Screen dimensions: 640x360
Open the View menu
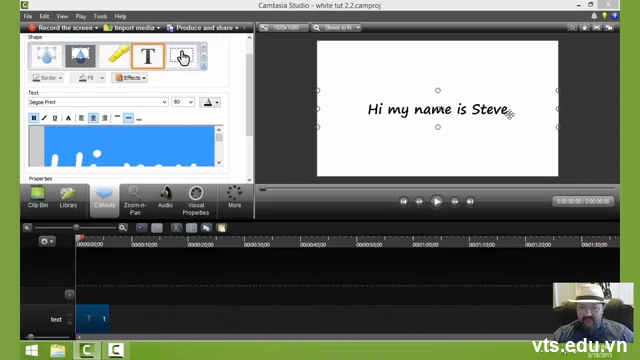click(62, 16)
